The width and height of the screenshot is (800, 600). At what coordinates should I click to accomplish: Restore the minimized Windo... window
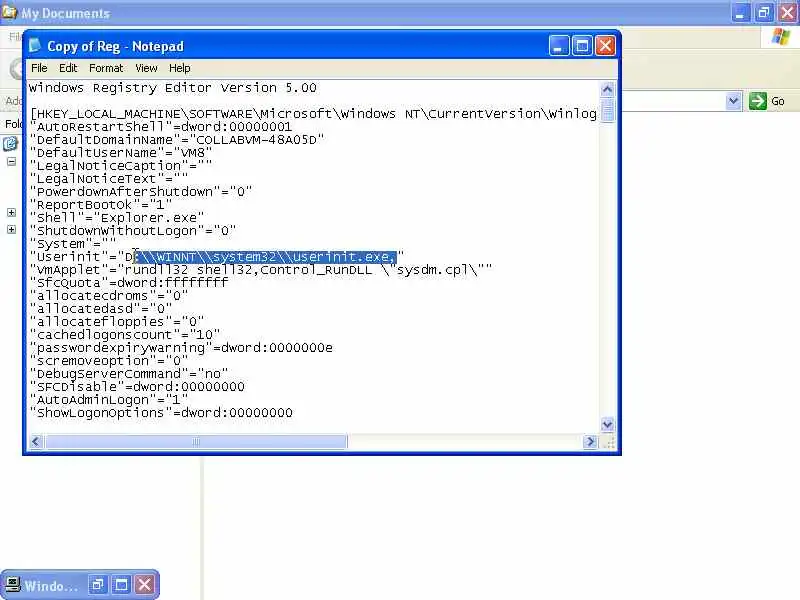tap(97, 585)
